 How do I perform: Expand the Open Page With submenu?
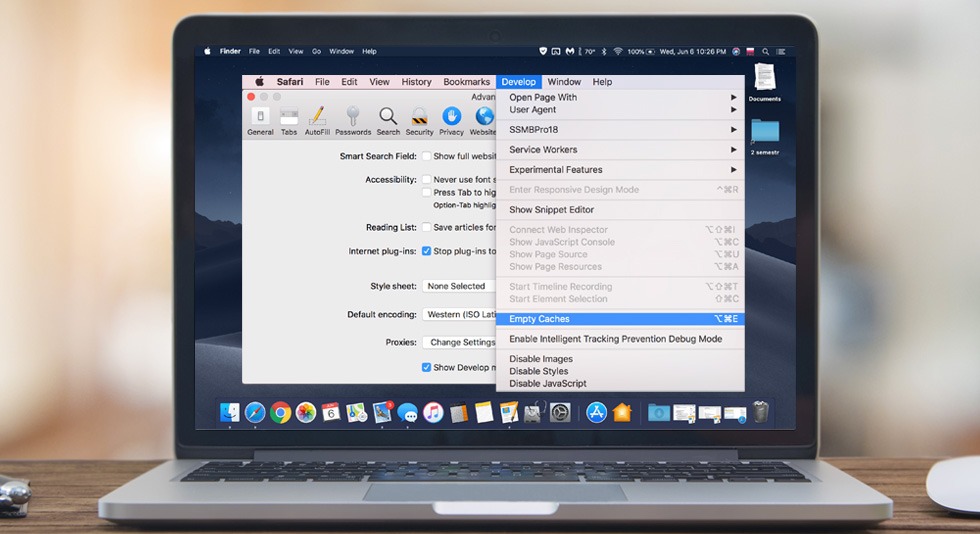point(620,97)
